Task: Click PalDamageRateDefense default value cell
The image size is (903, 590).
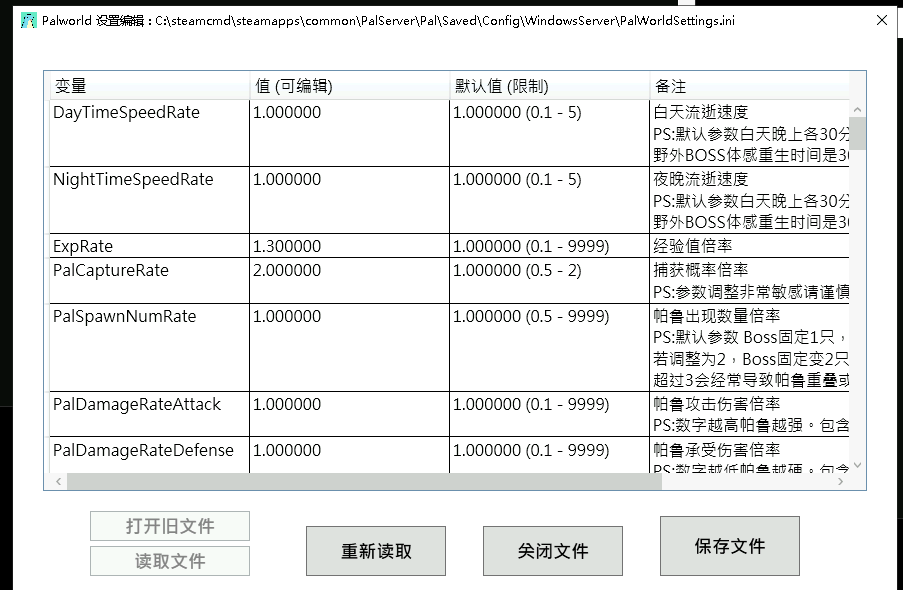Action: coord(549,455)
